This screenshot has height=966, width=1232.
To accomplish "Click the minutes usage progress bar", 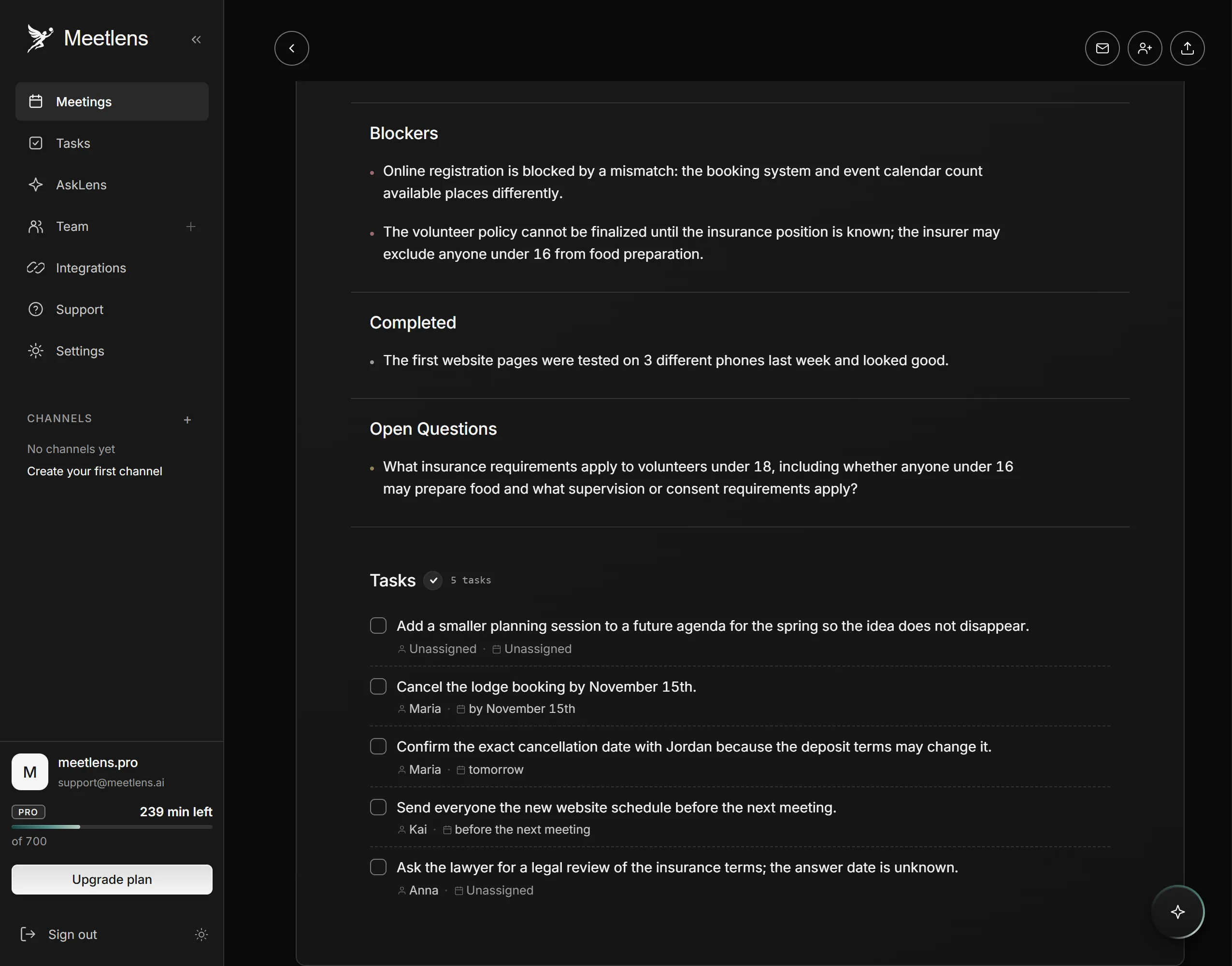I will click(112, 827).
